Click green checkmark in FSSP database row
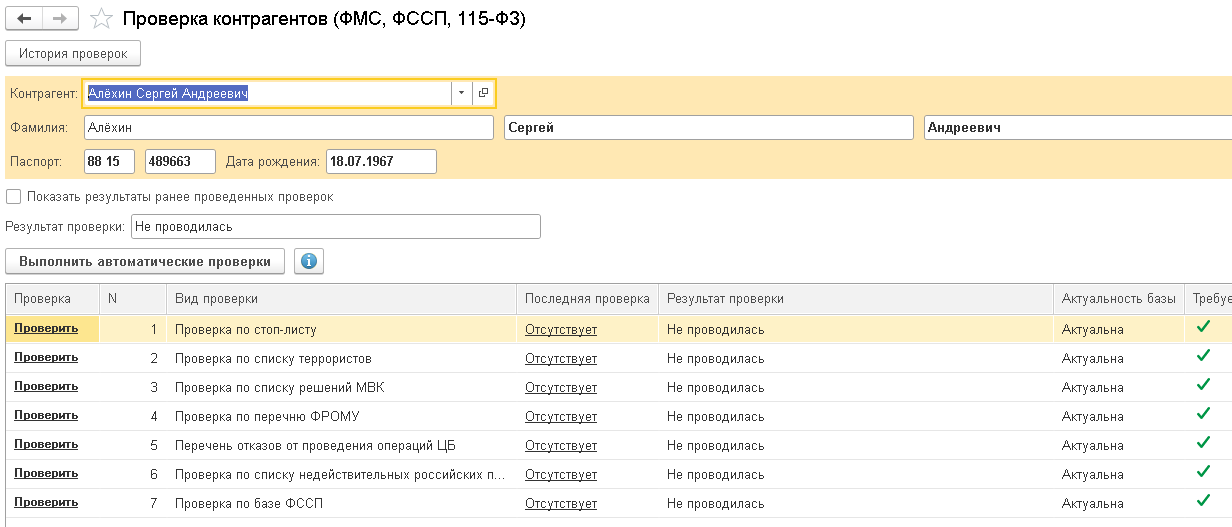This screenshot has width=1232, height=527. pyautogui.click(x=1203, y=501)
